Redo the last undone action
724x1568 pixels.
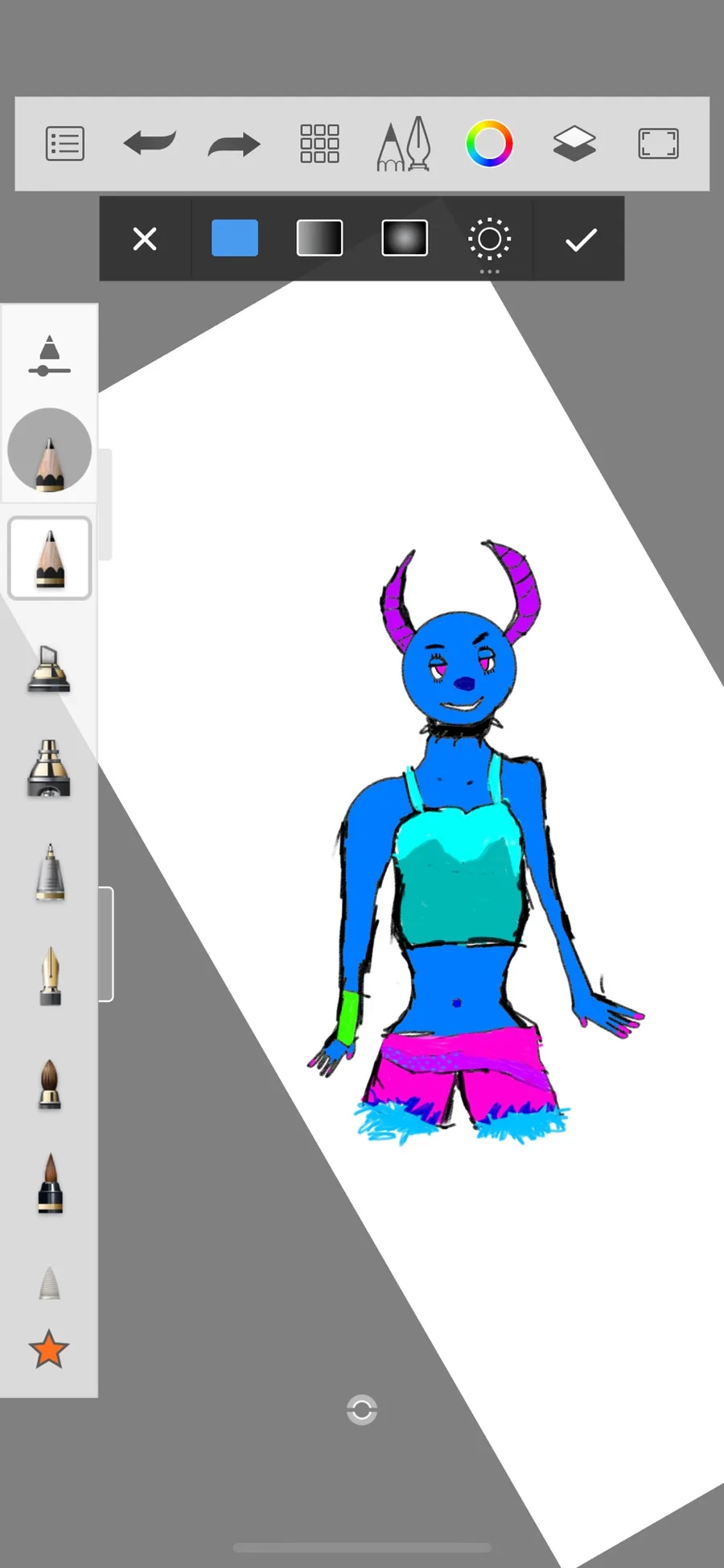(x=234, y=144)
